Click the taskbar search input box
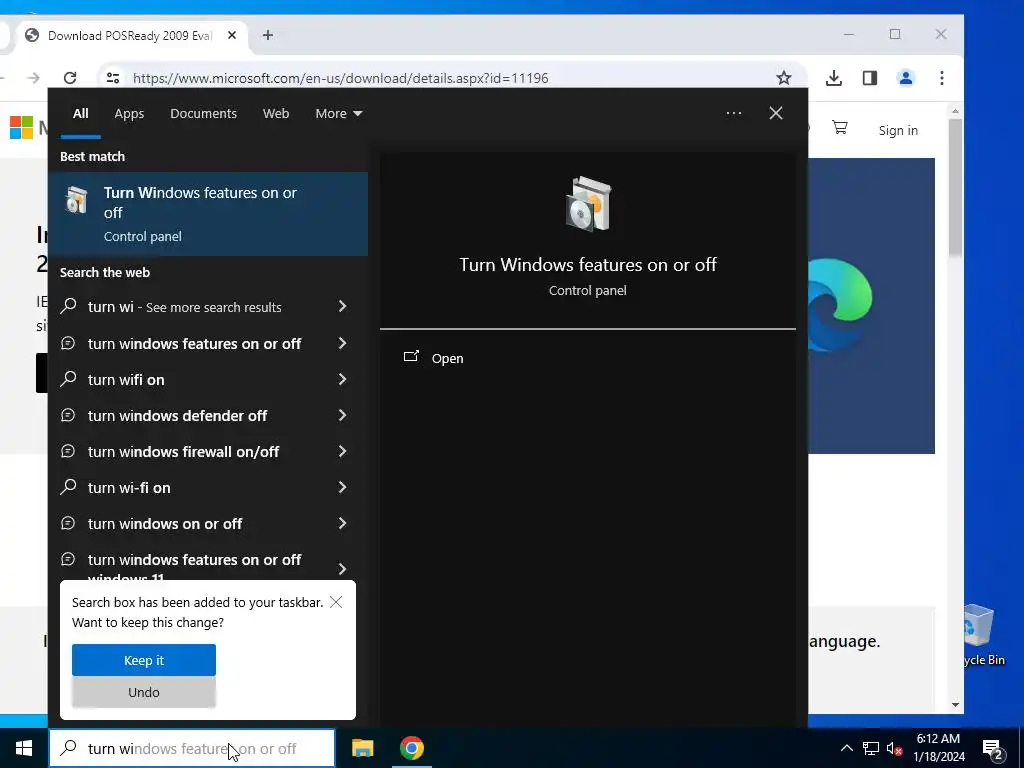The height and width of the screenshot is (768, 1024). click(192, 748)
